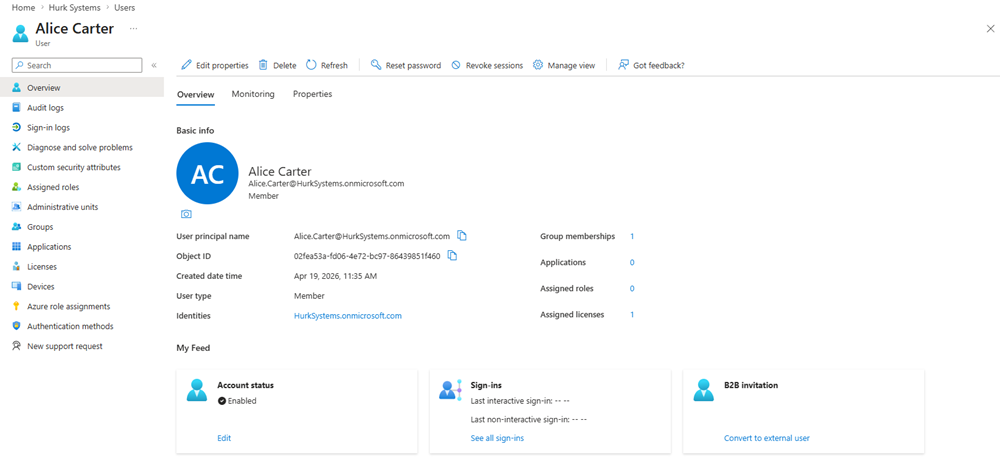Click the trash can Delete icon
Image resolution: width=1000 pixels, height=467 pixels.
(263, 65)
